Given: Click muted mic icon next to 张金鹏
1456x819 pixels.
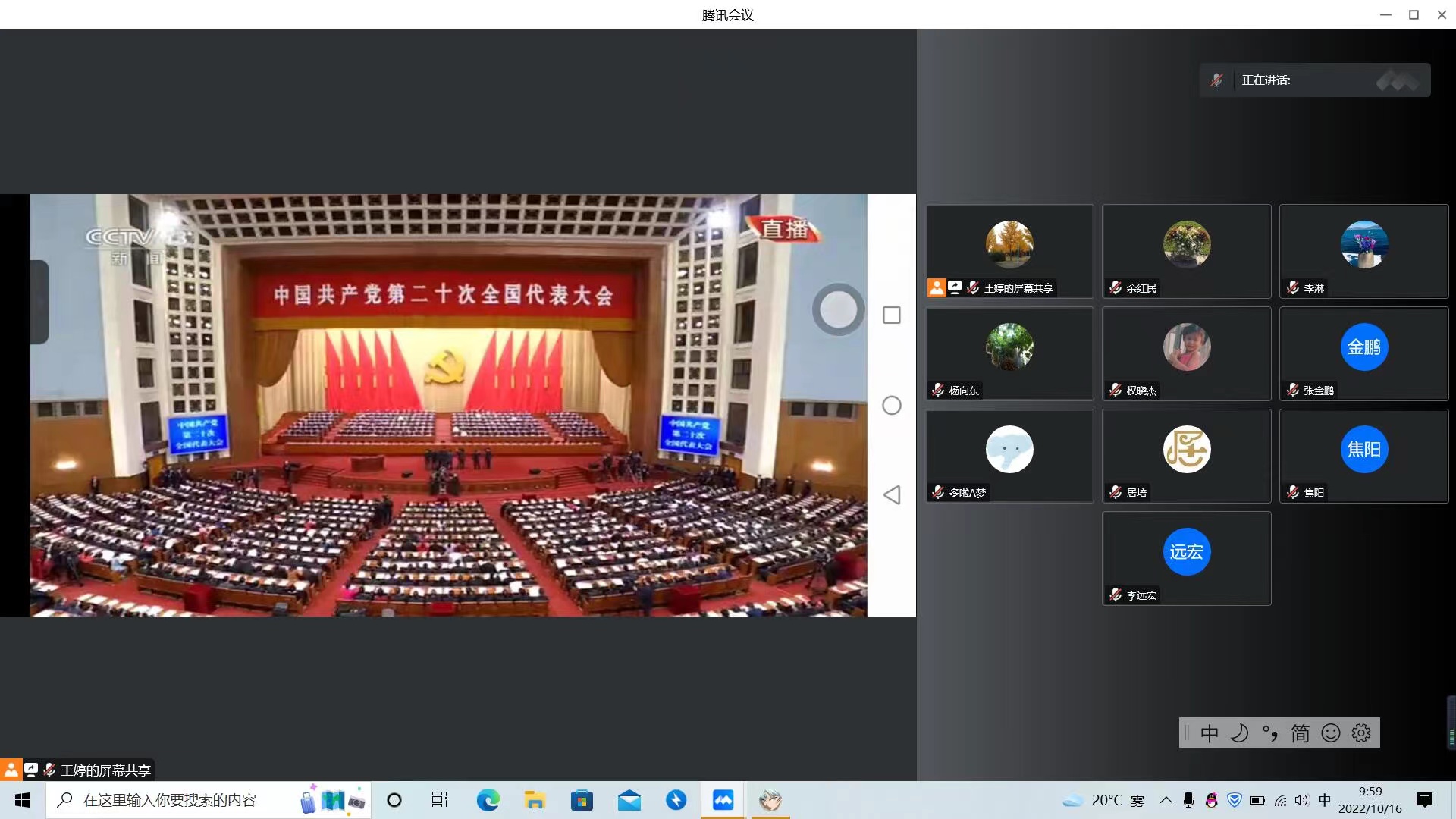Looking at the screenshot, I should coord(1293,390).
